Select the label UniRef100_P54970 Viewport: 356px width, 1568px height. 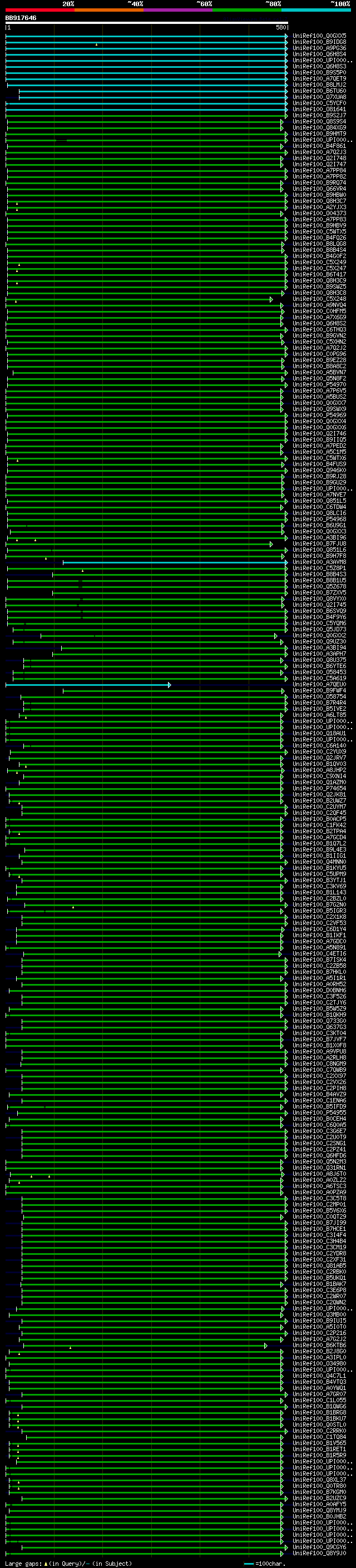319,385
